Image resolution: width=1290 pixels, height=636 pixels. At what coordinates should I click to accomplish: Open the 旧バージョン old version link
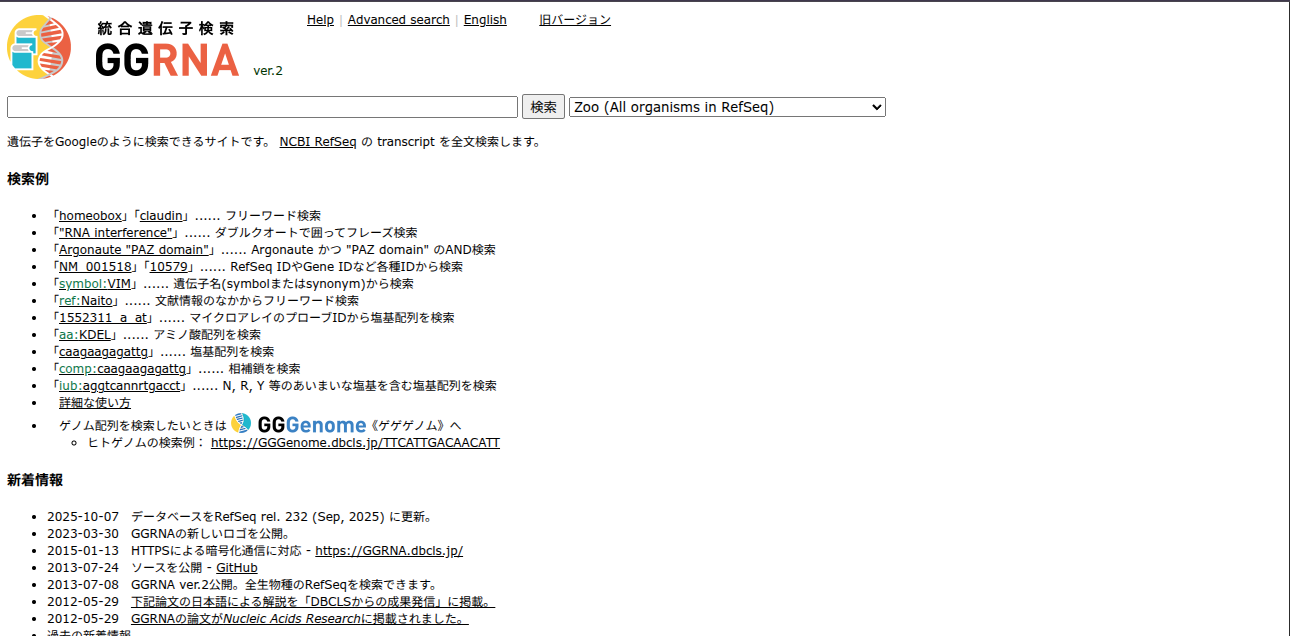click(x=575, y=20)
